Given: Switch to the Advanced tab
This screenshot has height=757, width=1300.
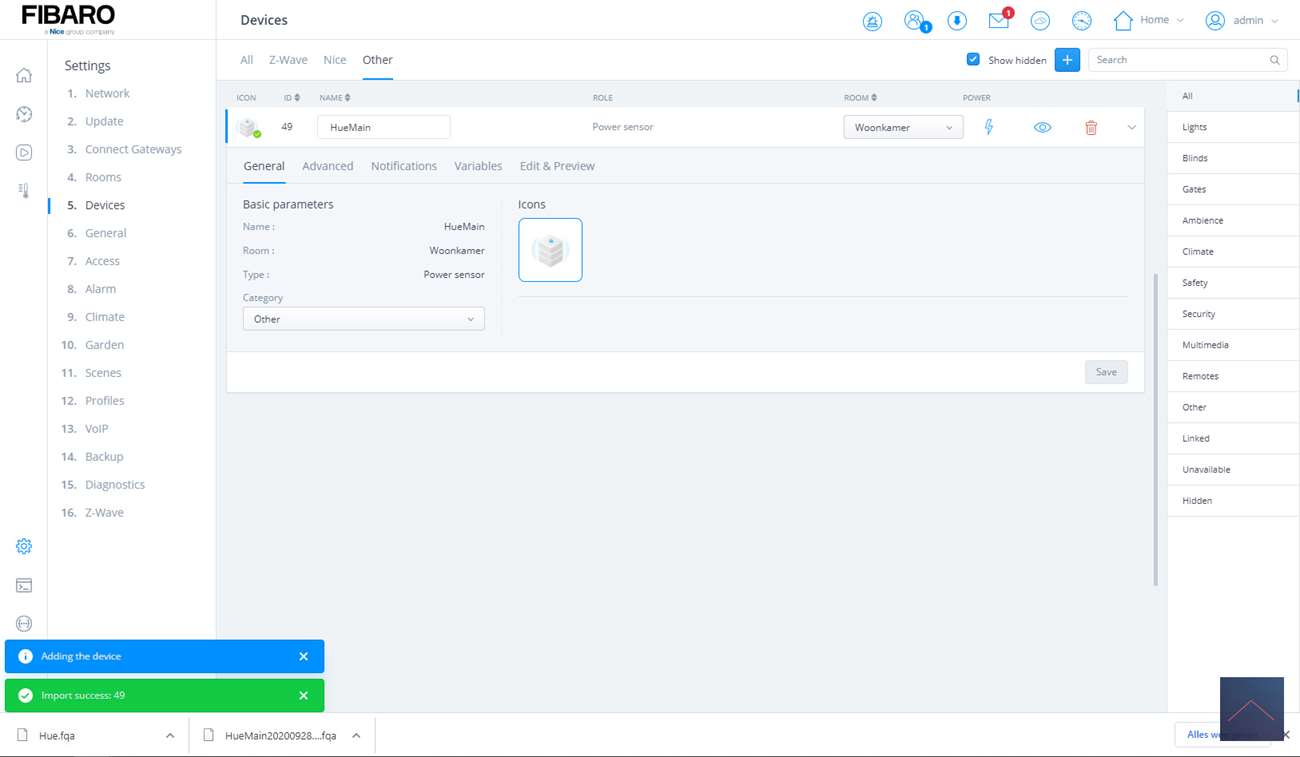Looking at the screenshot, I should point(327,166).
